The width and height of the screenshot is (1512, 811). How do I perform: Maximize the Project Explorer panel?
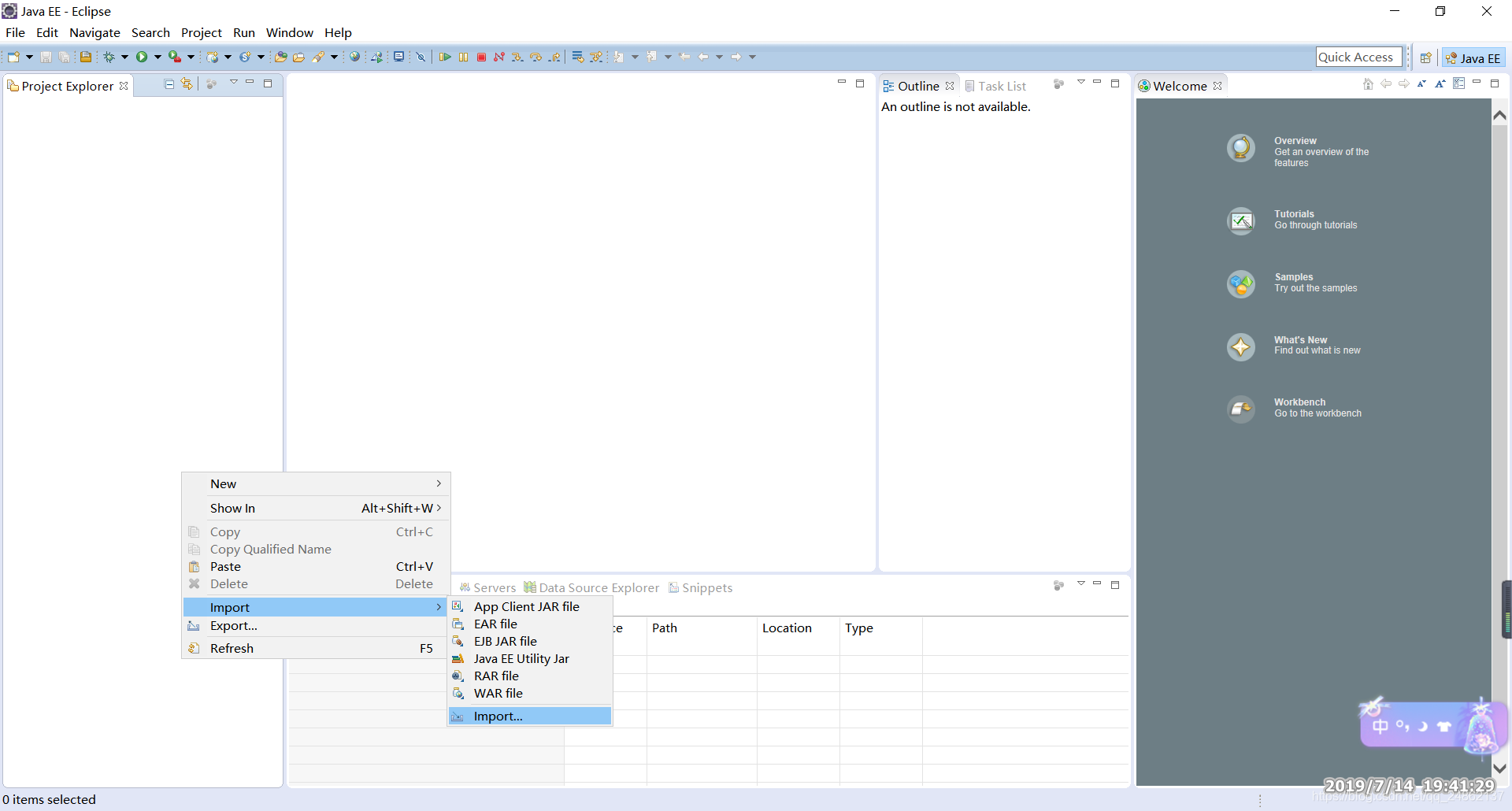(x=268, y=83)
